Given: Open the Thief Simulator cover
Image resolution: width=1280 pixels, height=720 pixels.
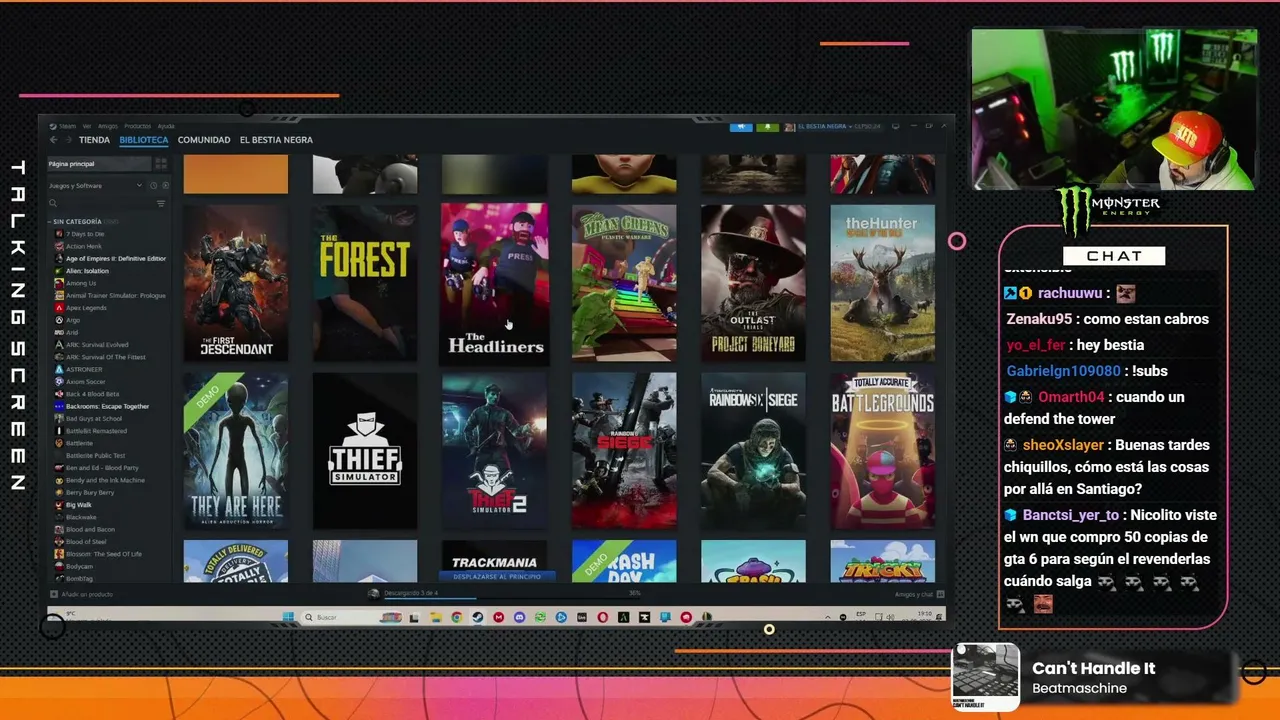Looking at the screenshot, I should click(365, 451).
